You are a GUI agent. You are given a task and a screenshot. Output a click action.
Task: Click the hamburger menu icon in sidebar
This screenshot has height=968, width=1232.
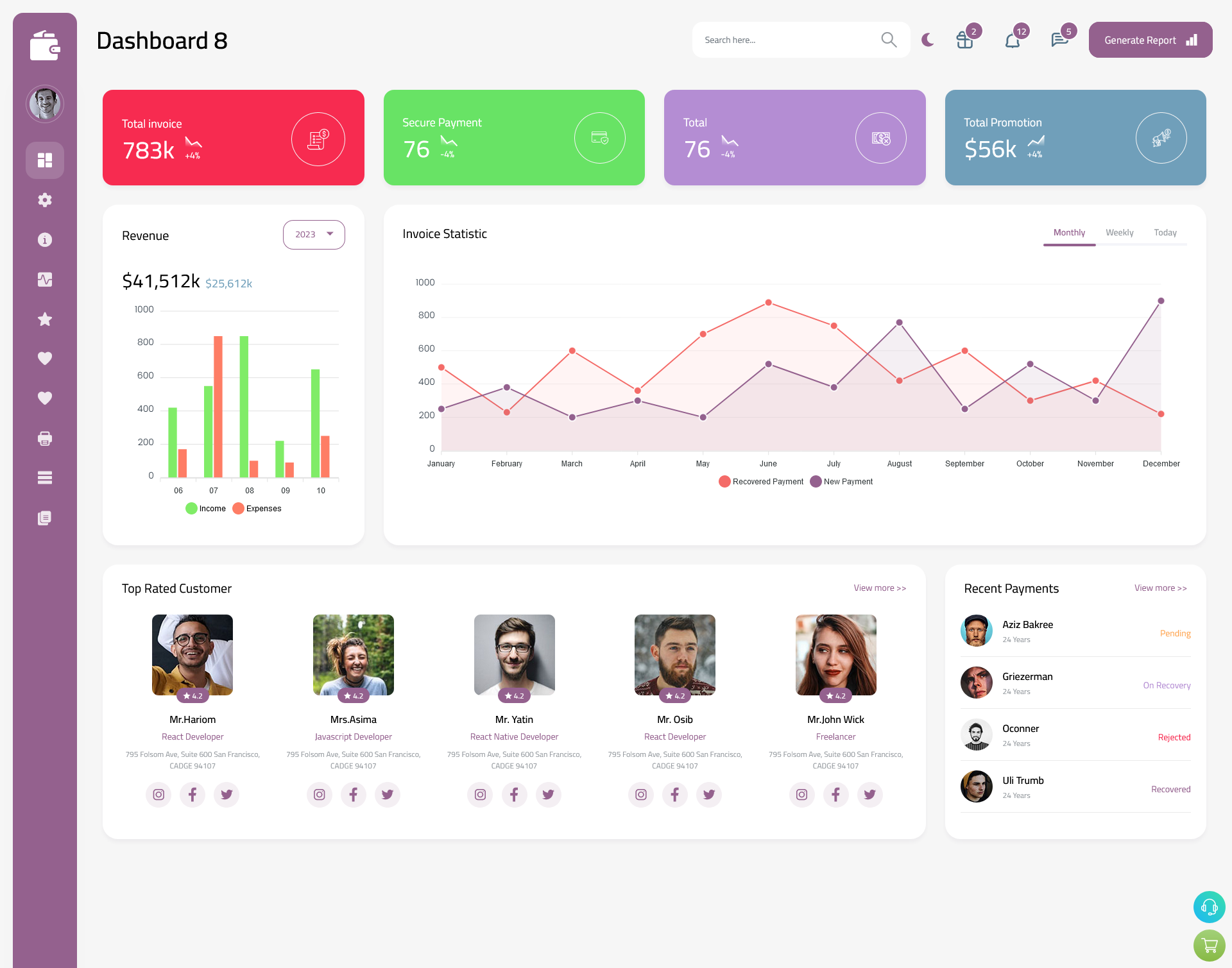pyautogui.click(x=45, y=477)
